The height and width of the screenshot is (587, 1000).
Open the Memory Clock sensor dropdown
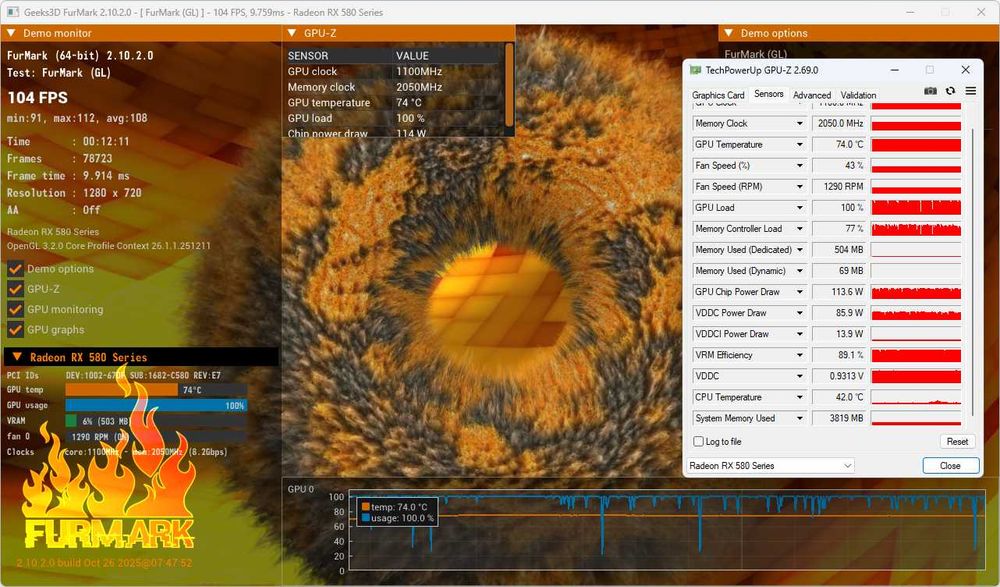799,123
